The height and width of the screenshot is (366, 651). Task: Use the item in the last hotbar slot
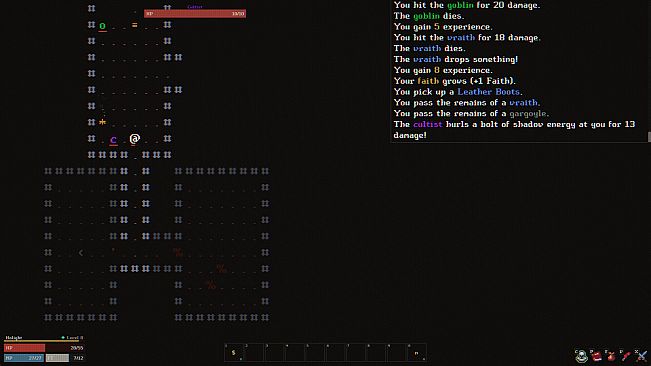pos(417,353)
